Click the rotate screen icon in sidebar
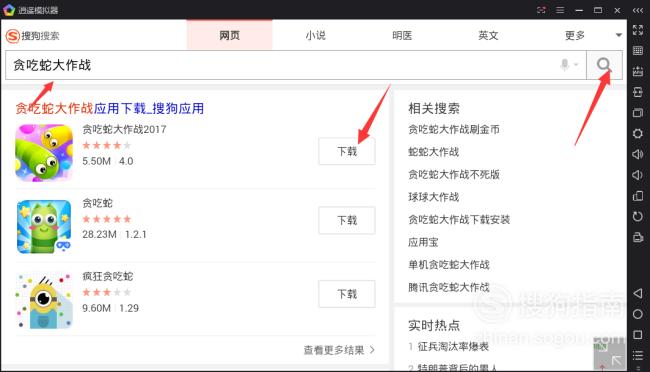The image size is (650, 372). coord(638,216)
